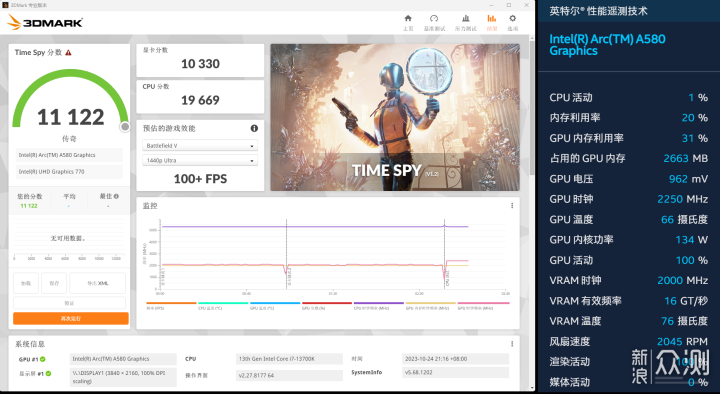Click the info icon on 预估的游戏效能
This screenshot has width=720, height=394.
pos(254,129)
